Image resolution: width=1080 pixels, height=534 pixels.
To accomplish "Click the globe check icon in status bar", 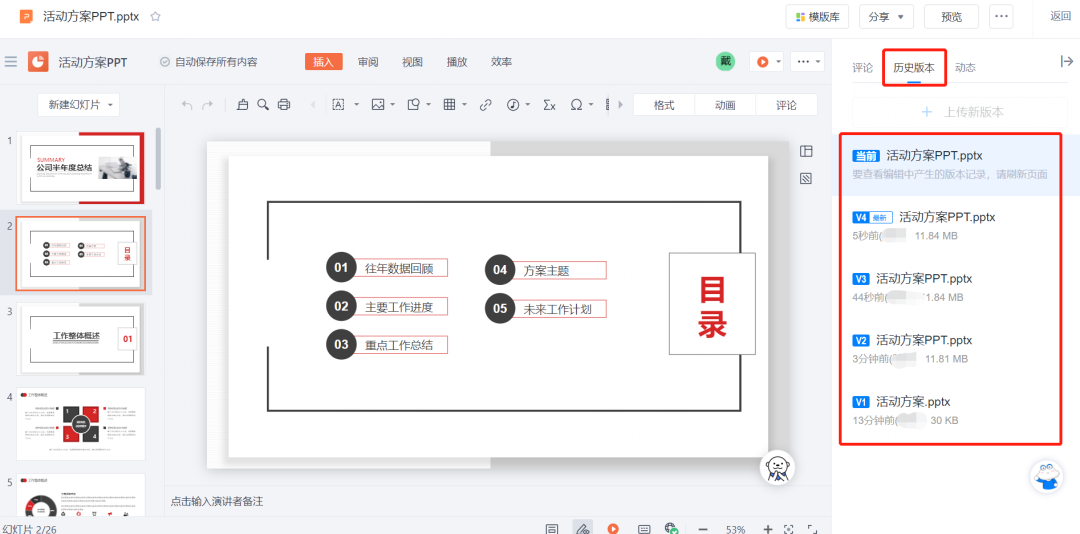I will (672, 528).
